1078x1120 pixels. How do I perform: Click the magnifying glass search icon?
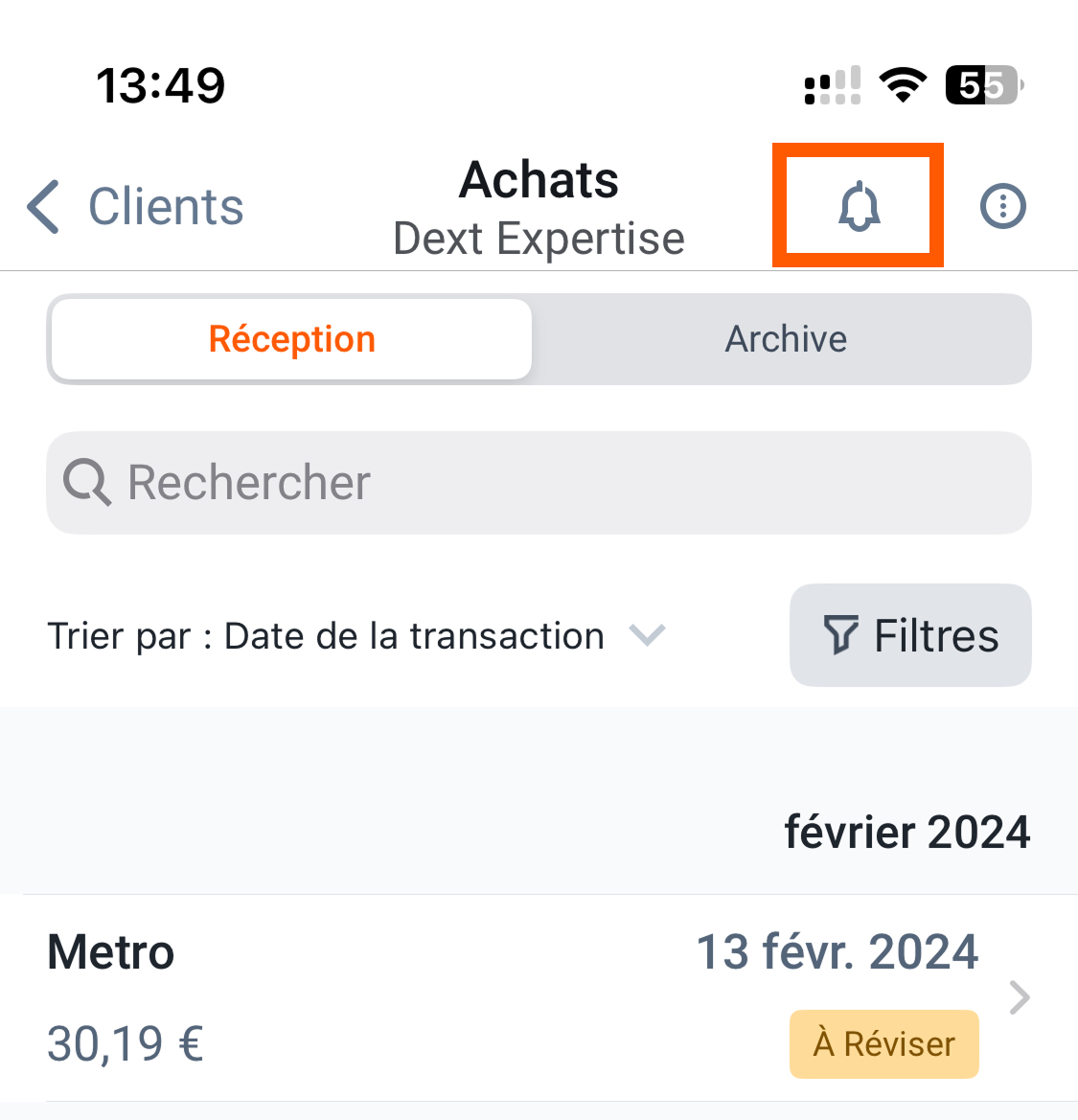87,482
